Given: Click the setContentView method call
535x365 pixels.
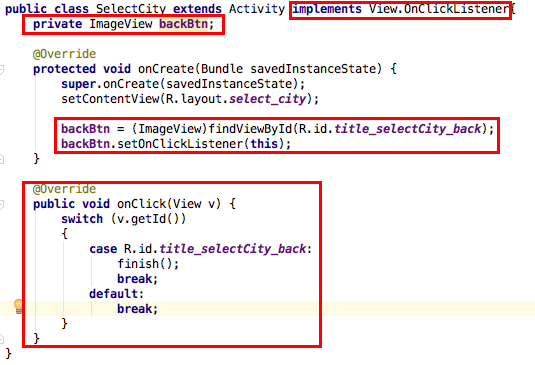Looking at the screenshot, I should [x=110, y=99].
